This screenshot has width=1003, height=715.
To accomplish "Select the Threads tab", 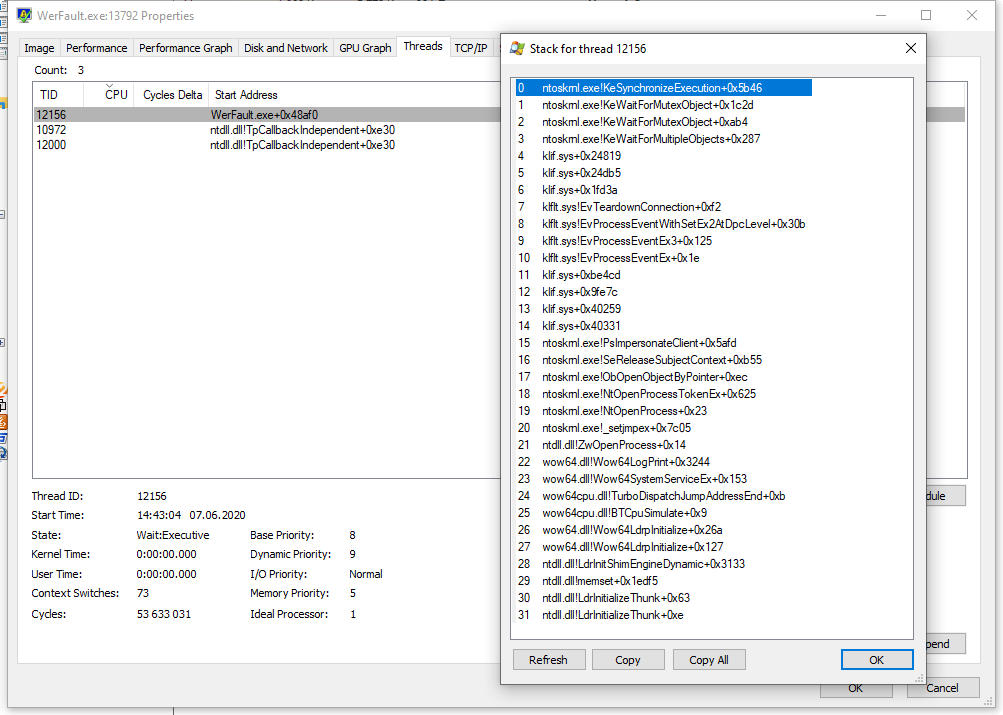I will (x=423, y=46).
